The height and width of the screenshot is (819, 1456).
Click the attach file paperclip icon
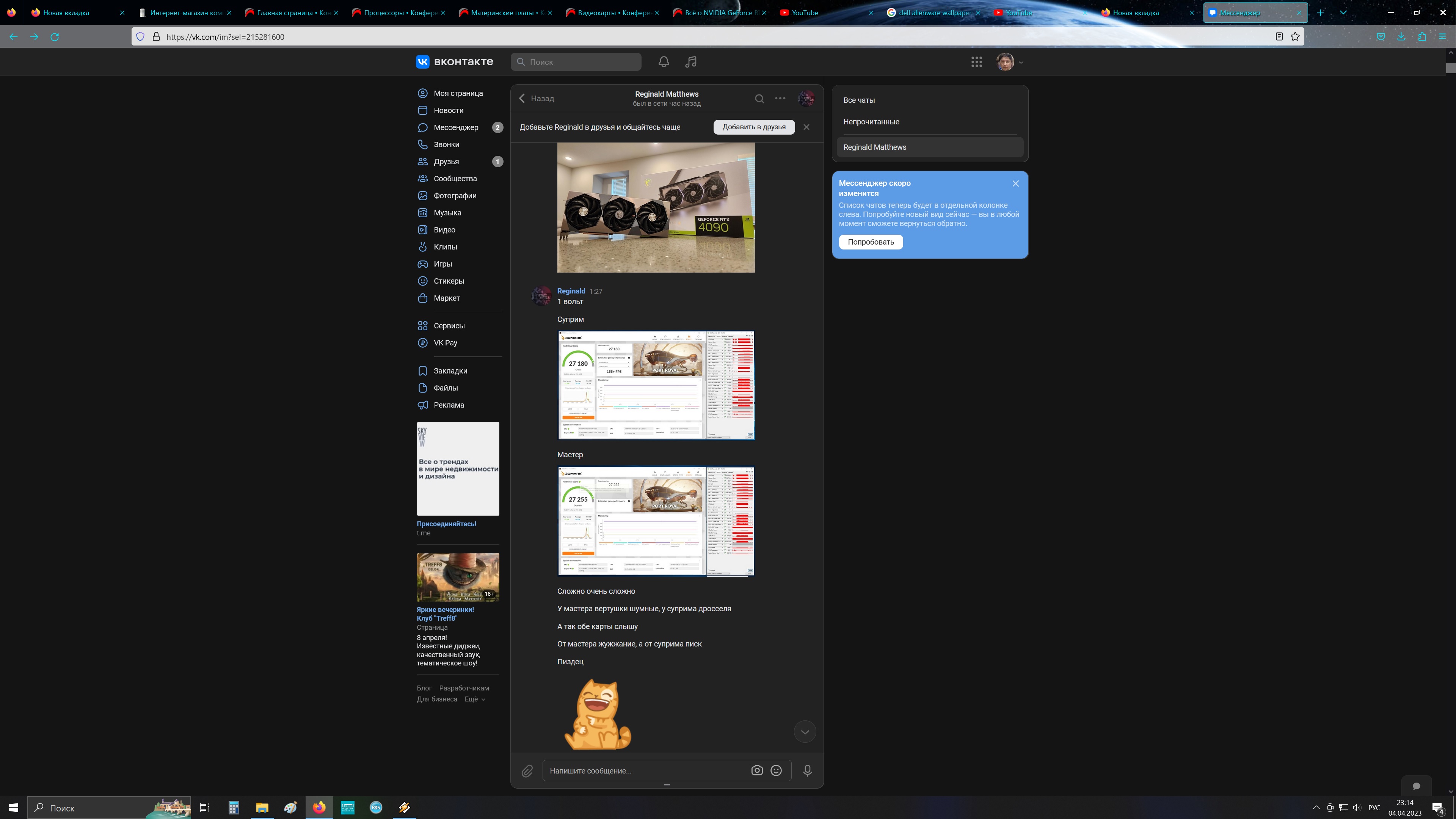527,770
